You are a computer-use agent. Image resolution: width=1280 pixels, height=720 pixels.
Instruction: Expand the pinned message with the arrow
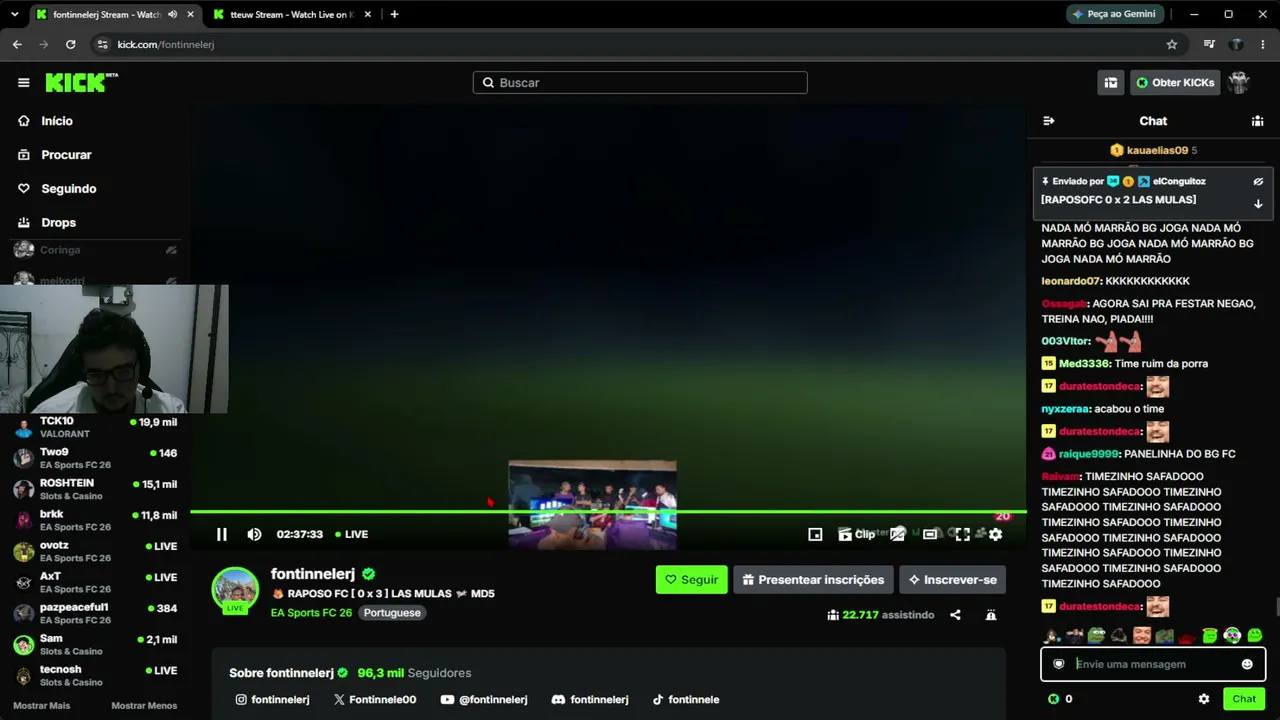(x=1258, y=204)
